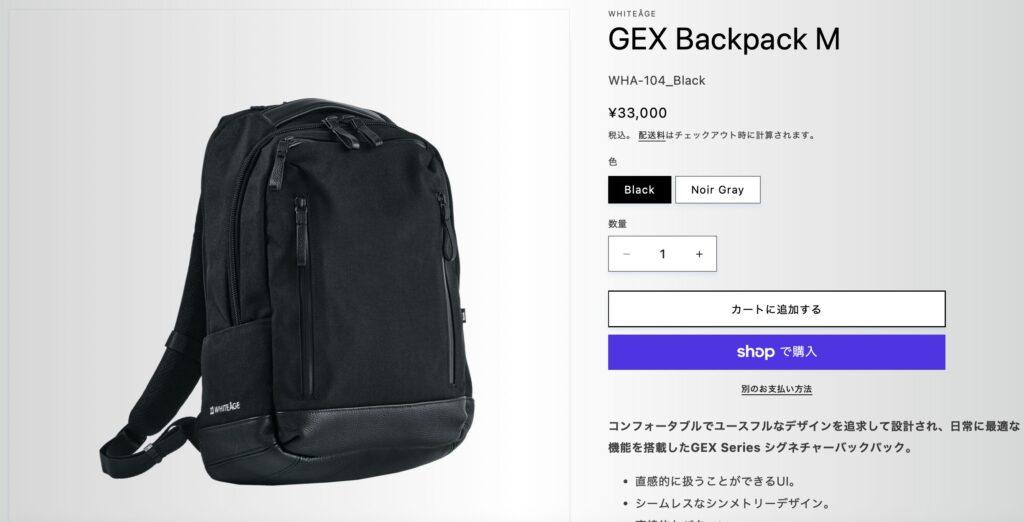The height and width of the screenshot is (522, 1024).
Task: Click the シームレスなシンメトリーデザイン bullet
Action: pos(732,504)
